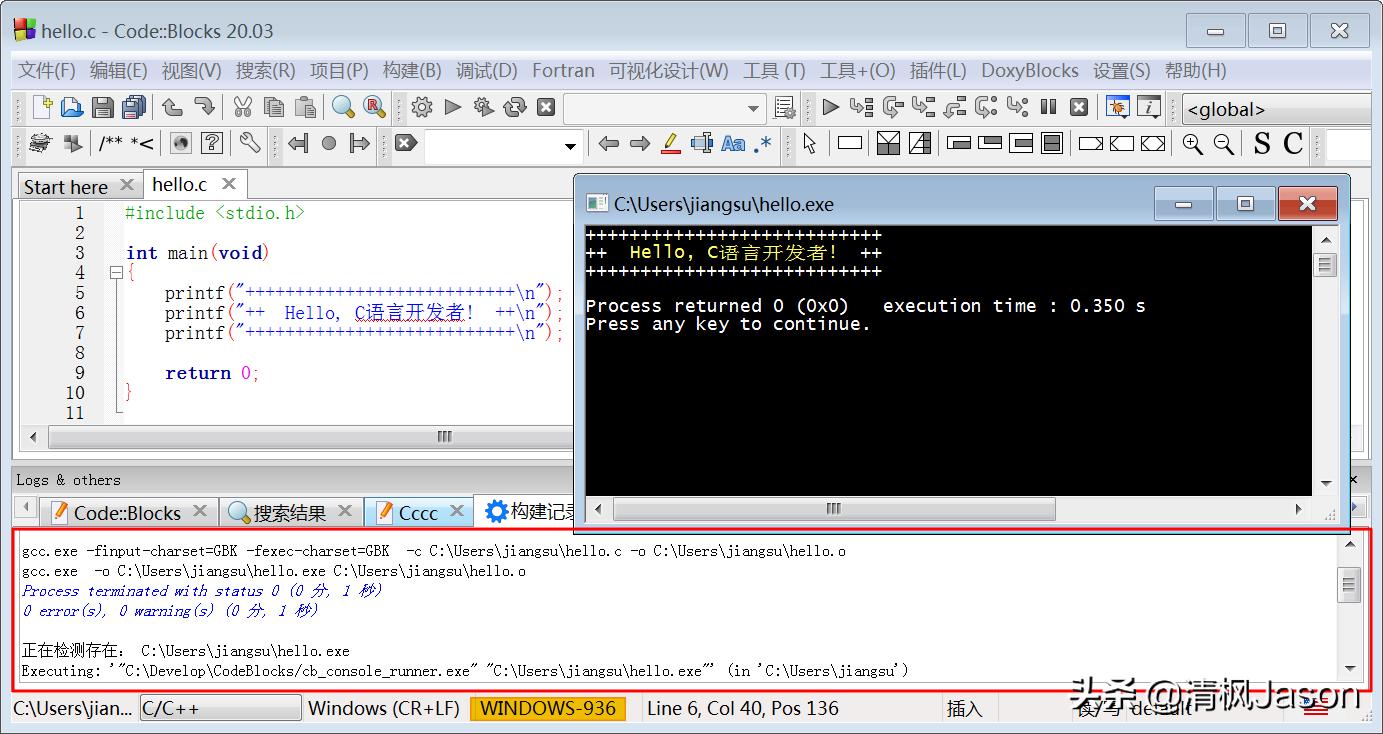This screenshot has height=734, width=1383.
Task: Click the editor horizontal scrollbar thumb
Action: [444, 437]
